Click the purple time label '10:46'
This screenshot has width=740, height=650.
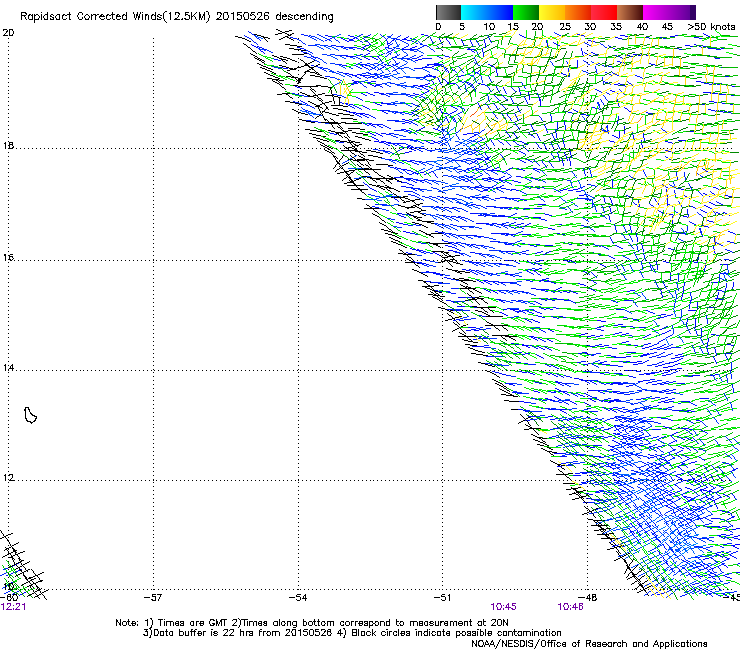click(570, 607)
